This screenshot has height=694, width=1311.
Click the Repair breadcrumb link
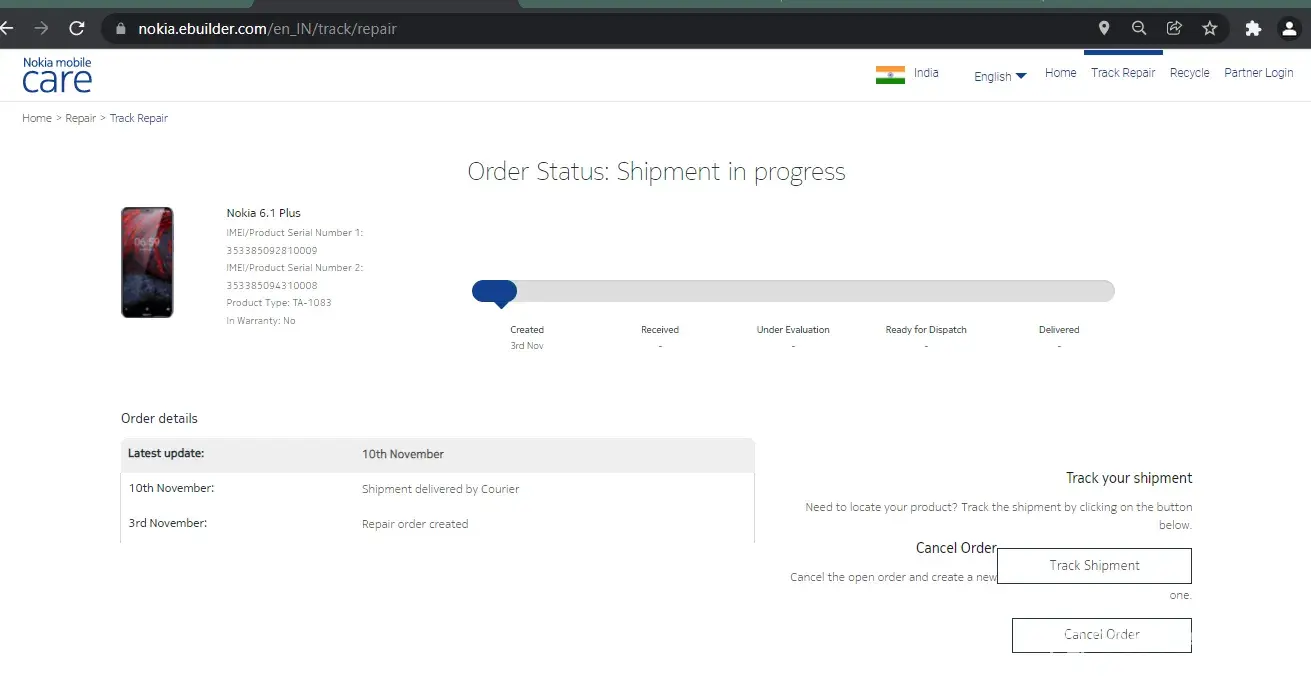pyautogui.click(x=81, y=118)
